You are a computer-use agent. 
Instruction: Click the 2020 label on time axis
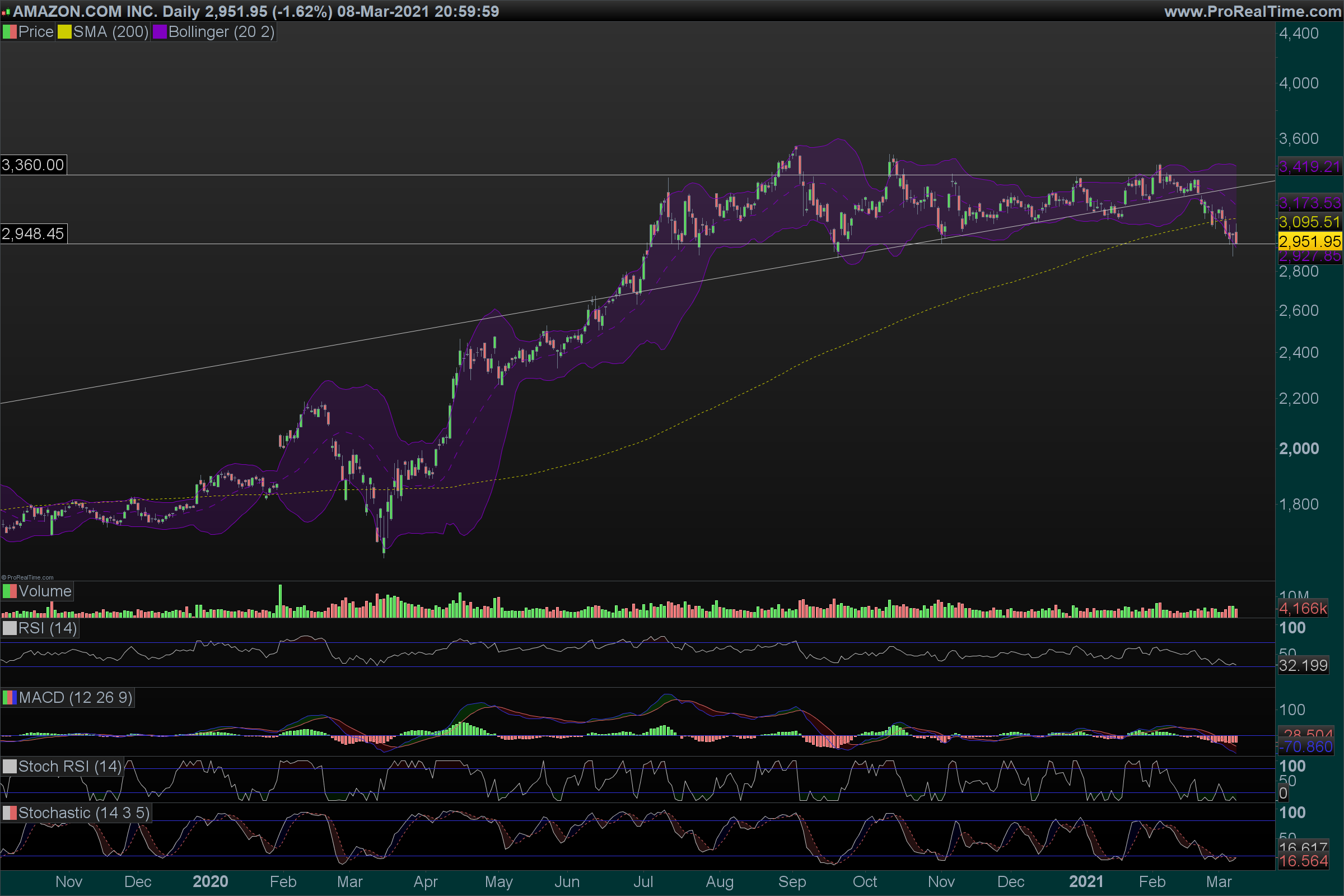[x=211, y=881]
